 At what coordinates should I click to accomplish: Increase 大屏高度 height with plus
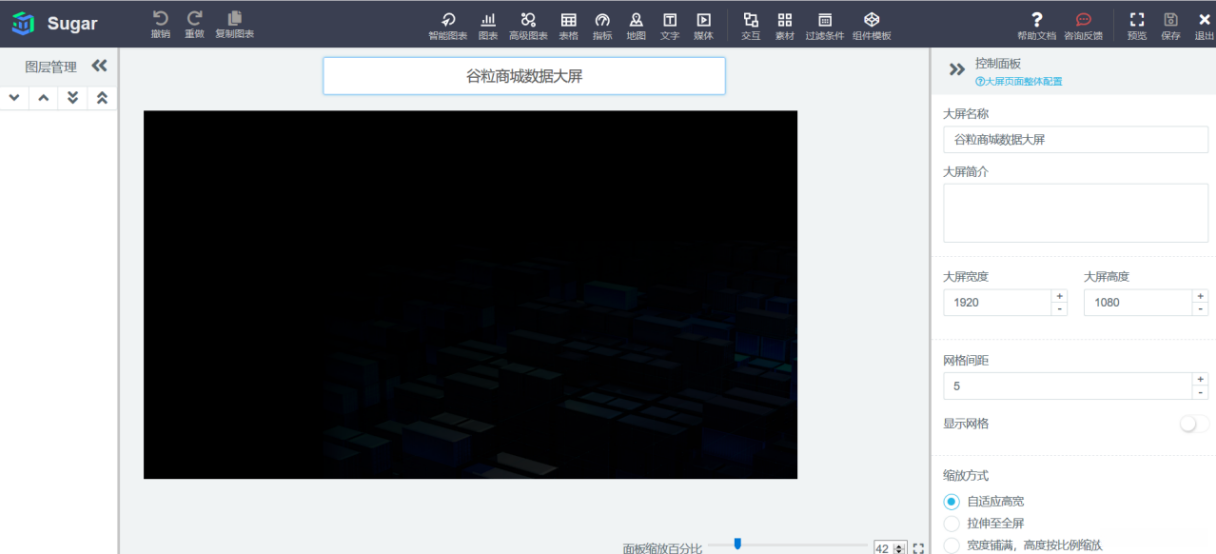[1200, 296]
